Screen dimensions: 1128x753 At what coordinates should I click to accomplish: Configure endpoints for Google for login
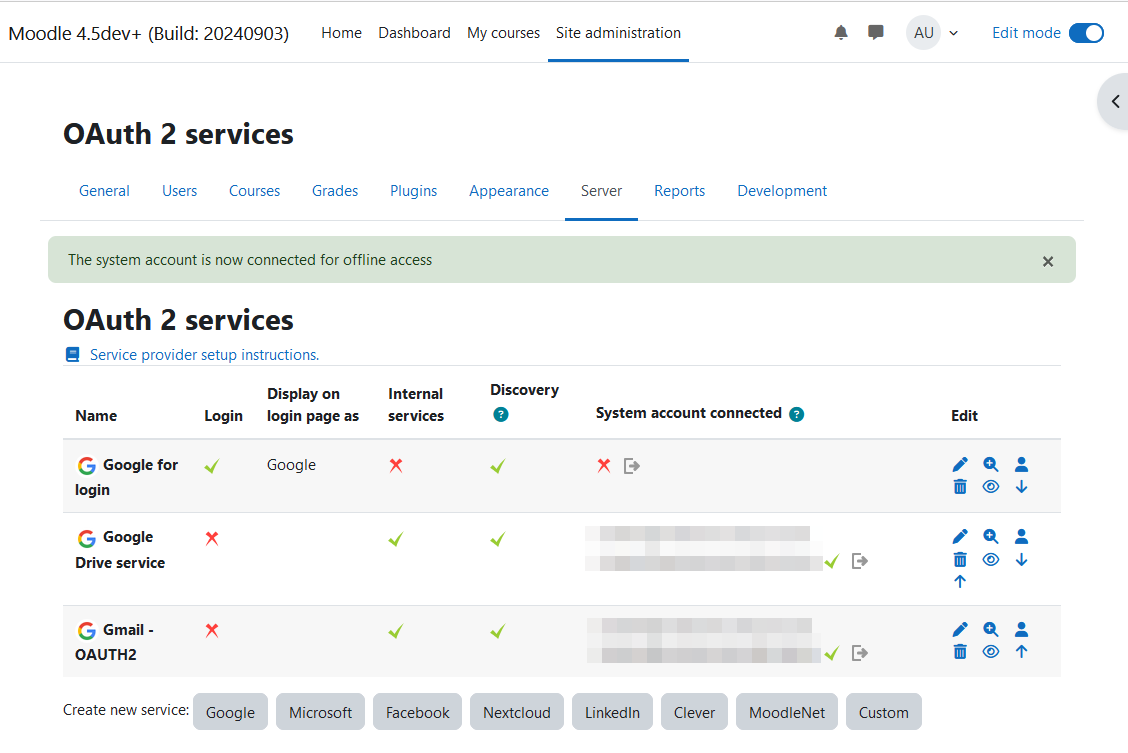[x=991, y=465]
